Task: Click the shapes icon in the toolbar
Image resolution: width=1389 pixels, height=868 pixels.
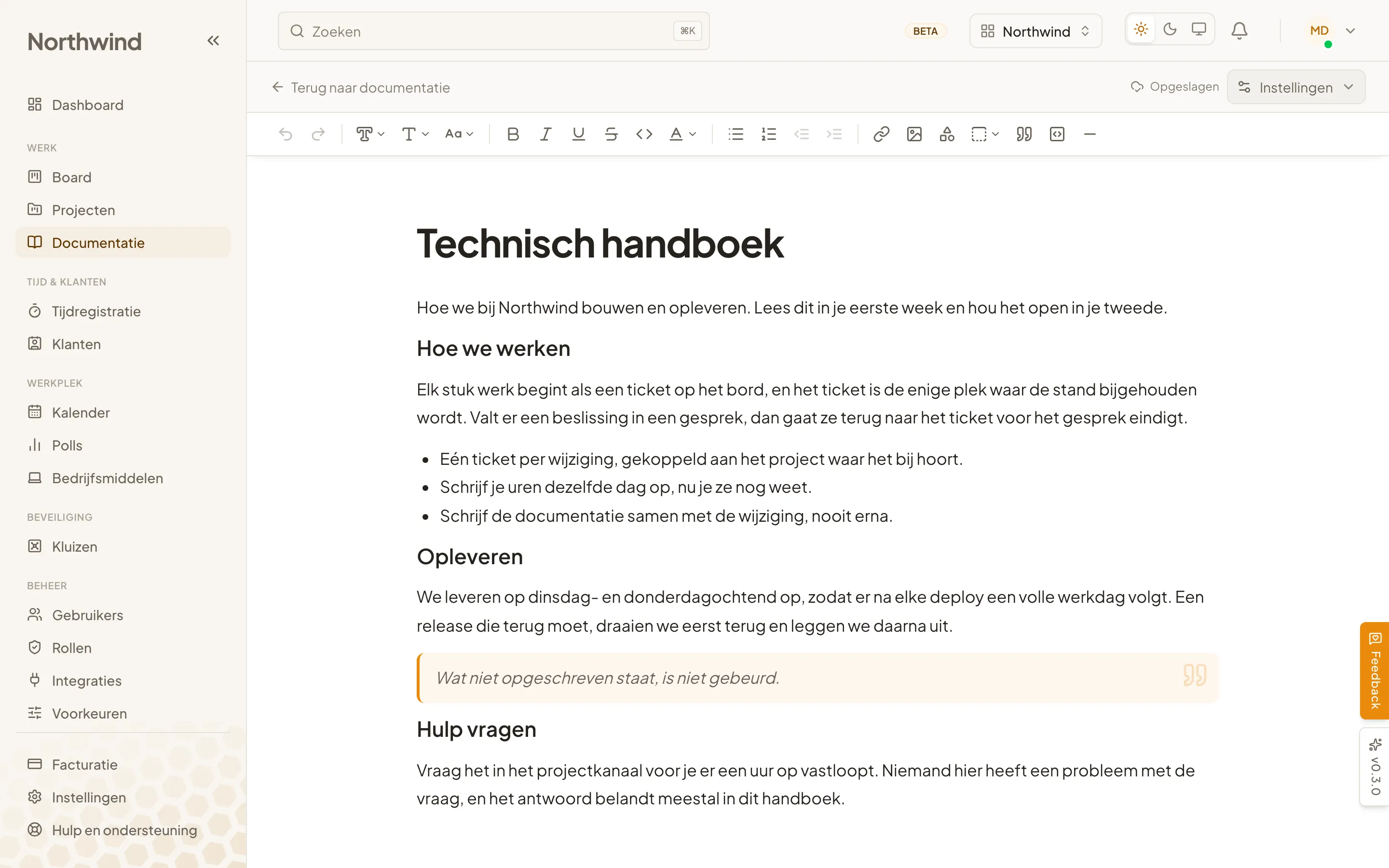Action: pyautogui.click(x=946, y=135)
